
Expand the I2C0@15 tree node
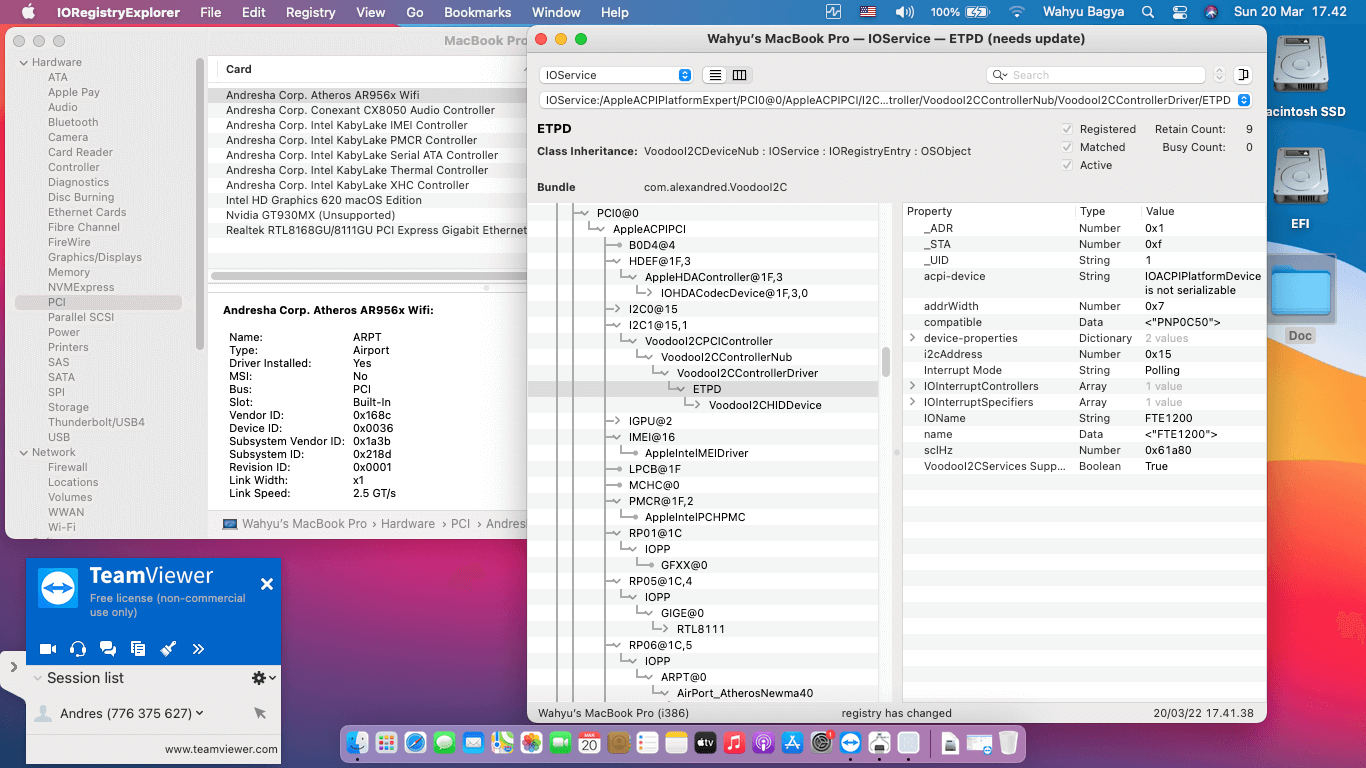[617, 309]
